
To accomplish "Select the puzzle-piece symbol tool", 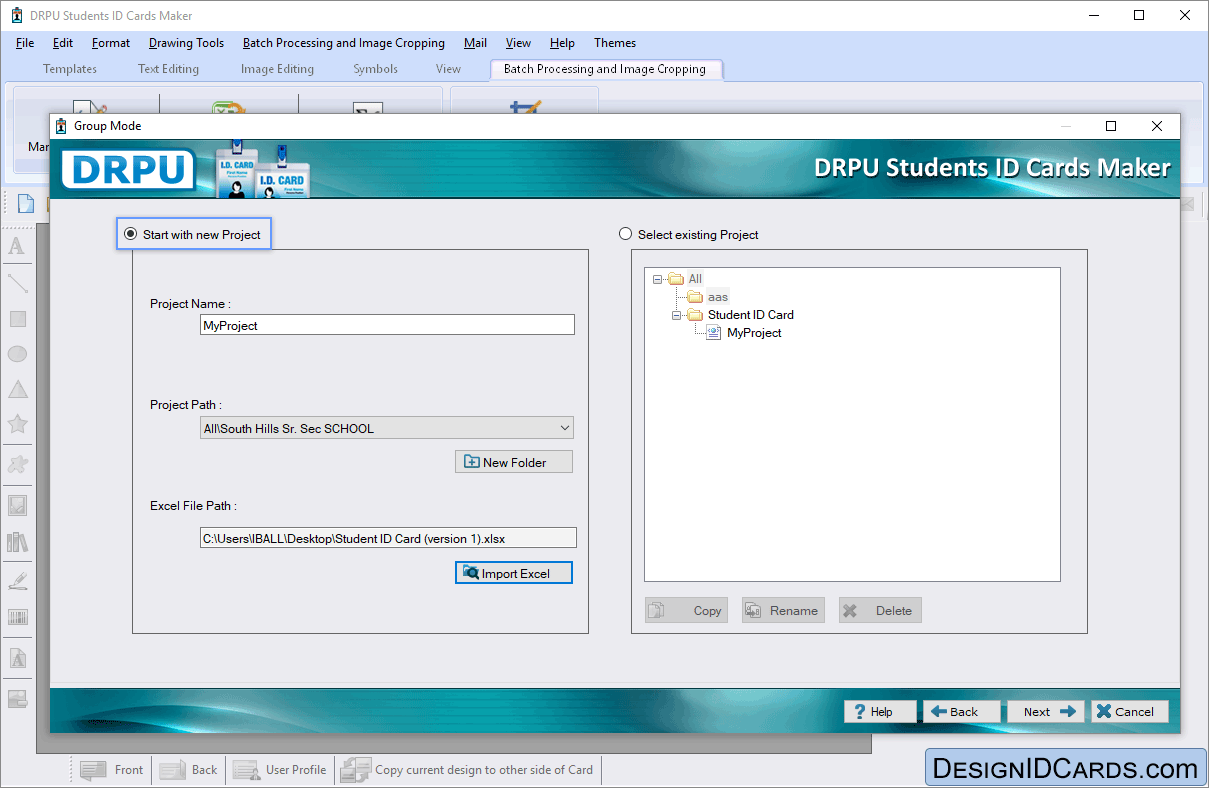I will pyautogui.click(x=17, y=464).
